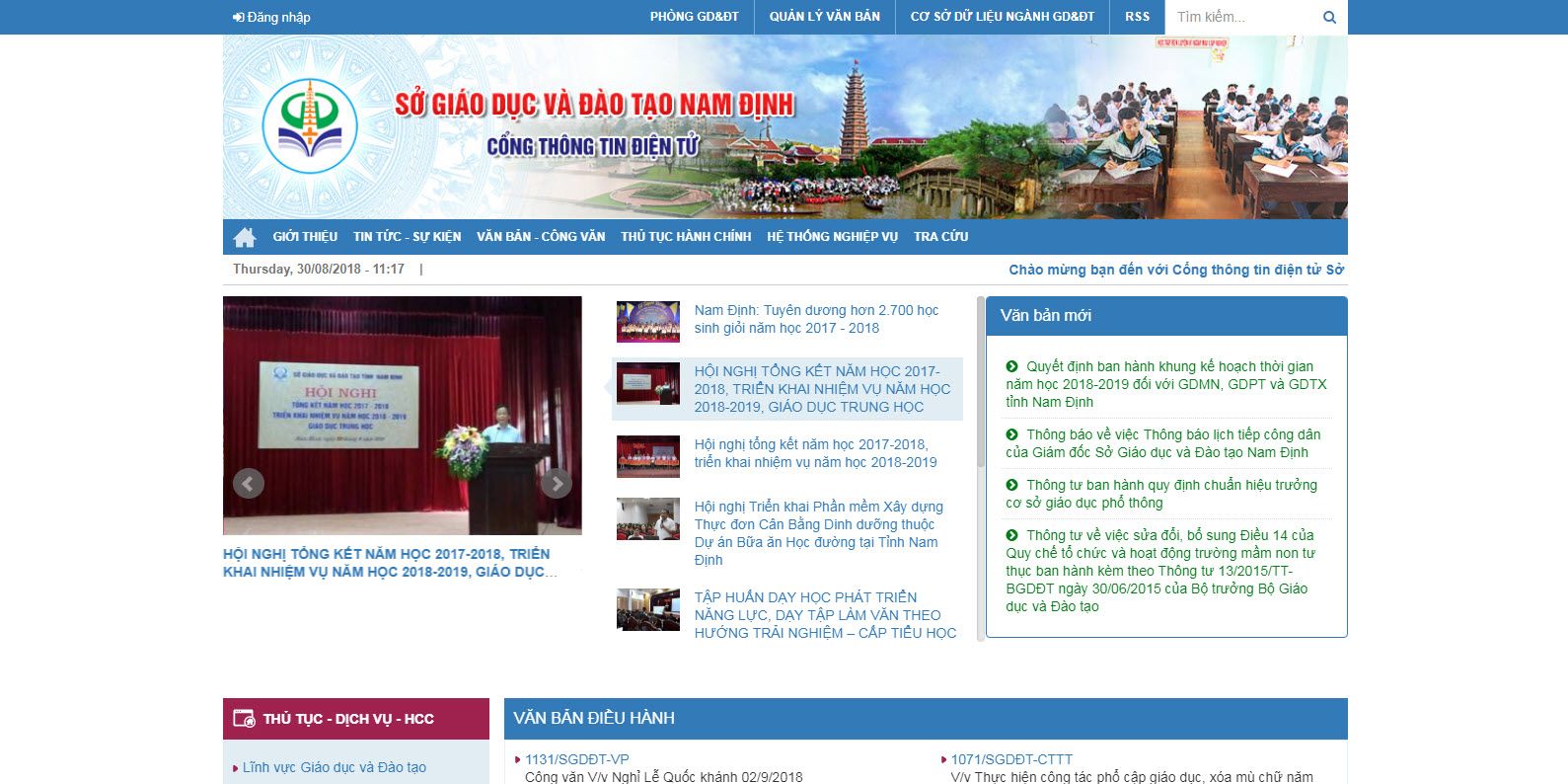The image size is (1568, 784).
Task: Expand the Thủ tục hành chính menu
Action: tap(686, 237)
